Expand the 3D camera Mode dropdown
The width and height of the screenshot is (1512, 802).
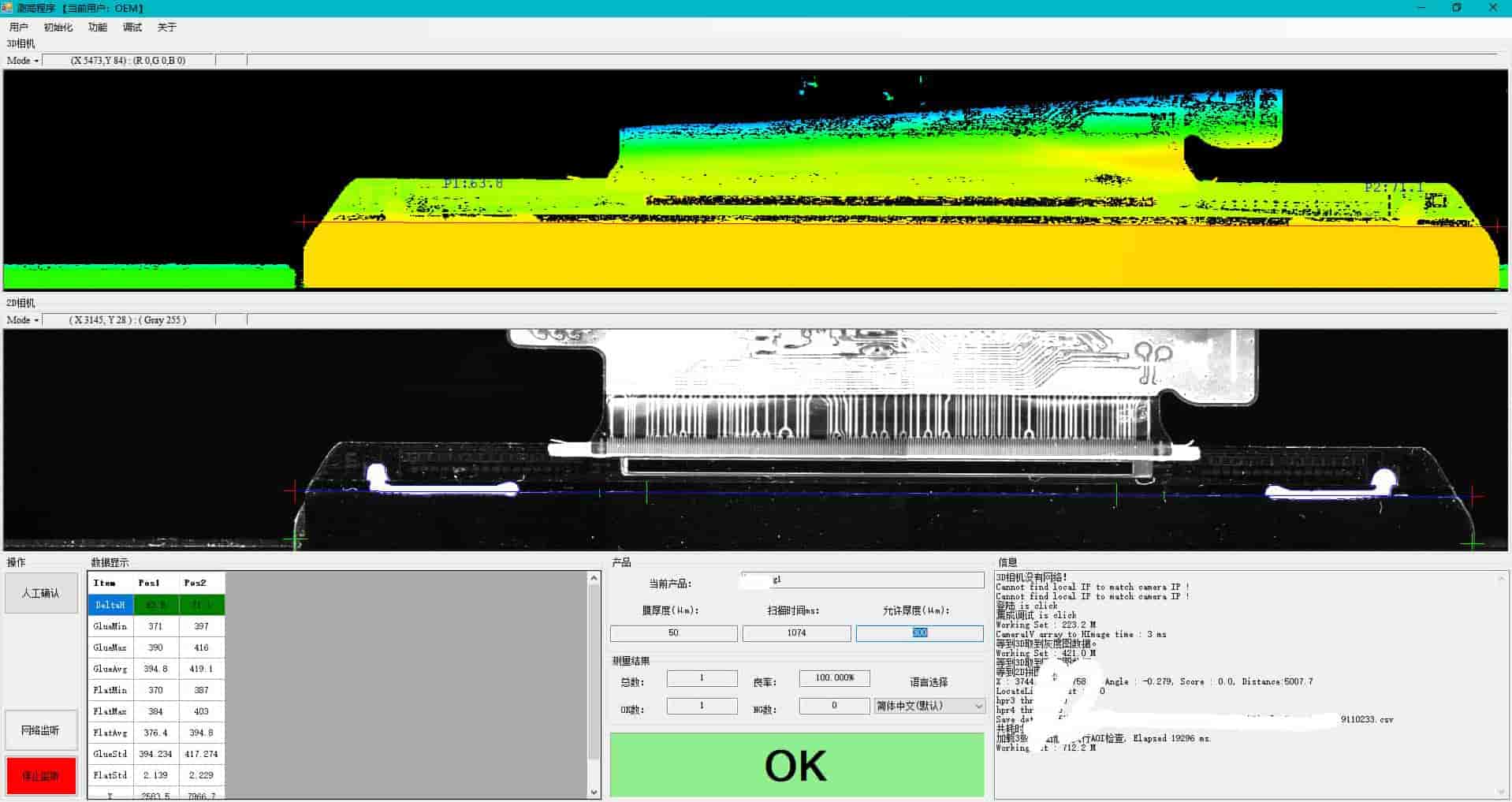(x=22, y=61)
